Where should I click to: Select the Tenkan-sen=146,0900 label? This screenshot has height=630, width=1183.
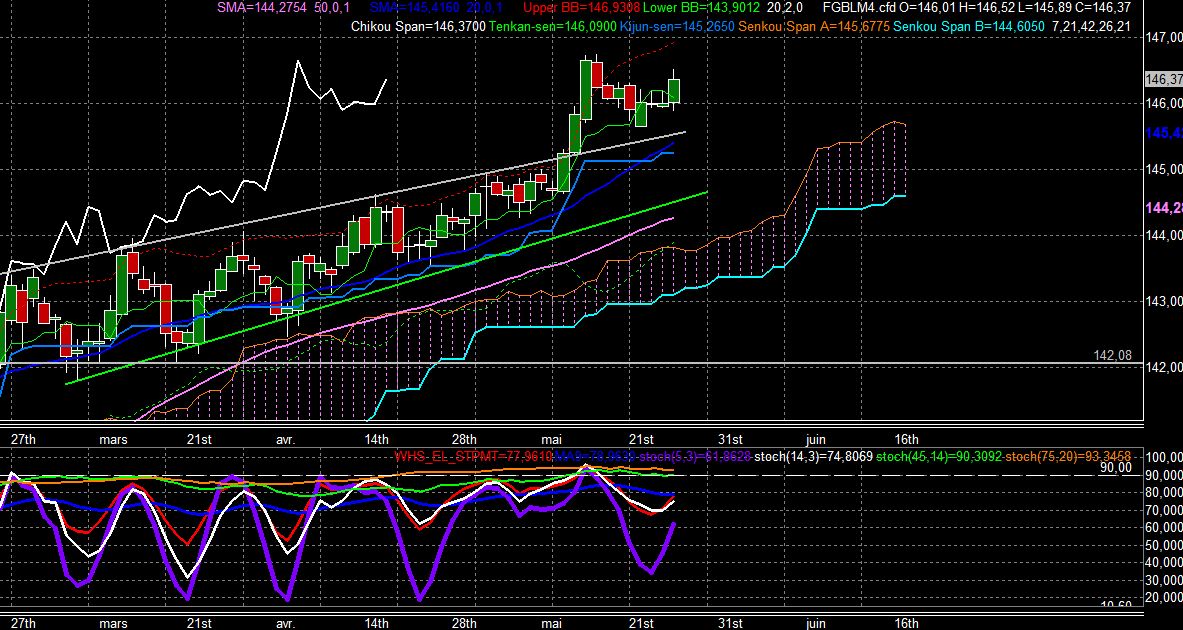click(x=552, y=26)
